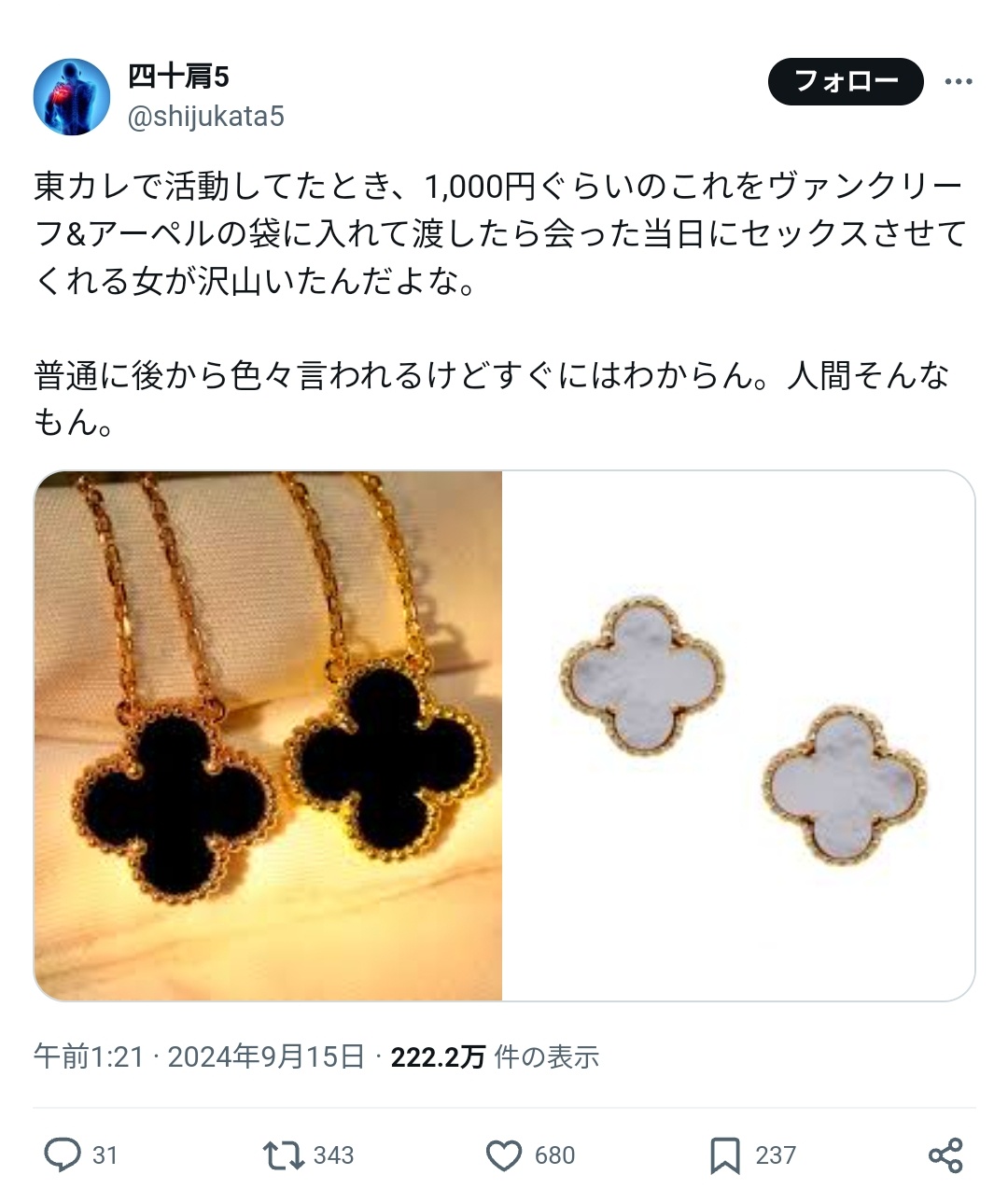Click the 2024年9月15日 date link
Screen dimensions: 1008x1203
coord(266,1056)
